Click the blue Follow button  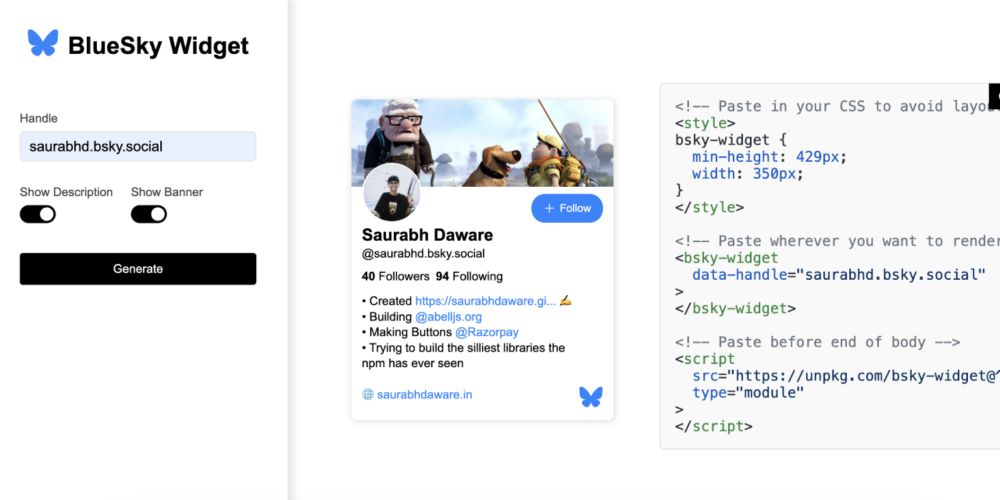coord(567,209)
